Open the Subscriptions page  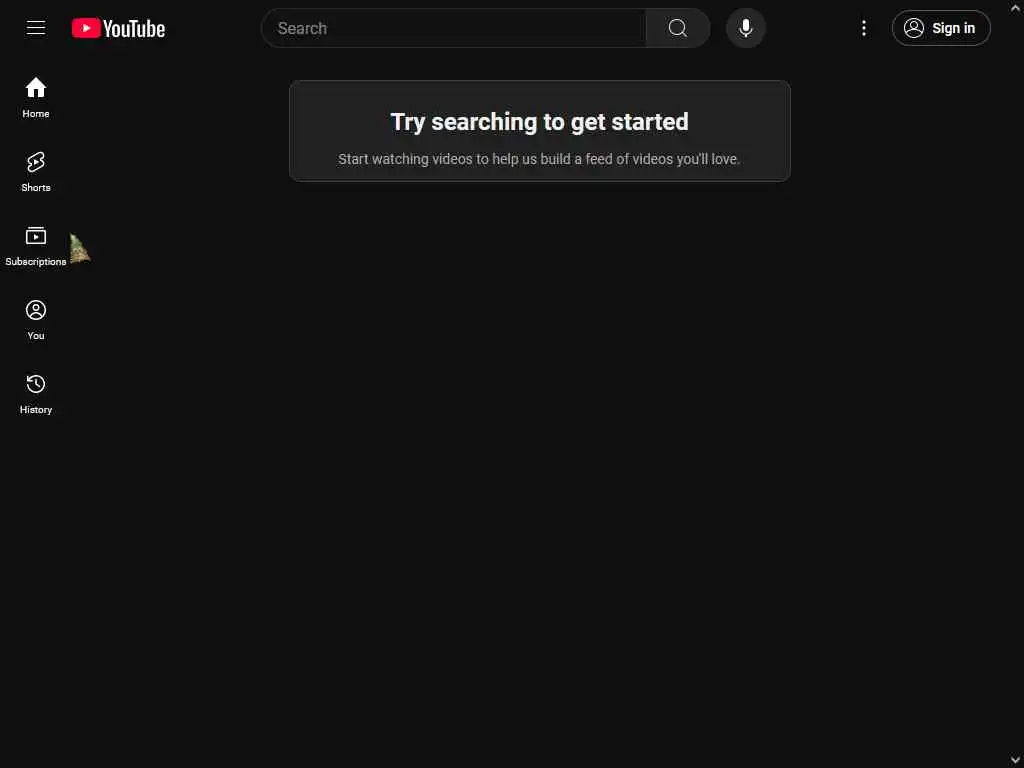tap(36, 246)
